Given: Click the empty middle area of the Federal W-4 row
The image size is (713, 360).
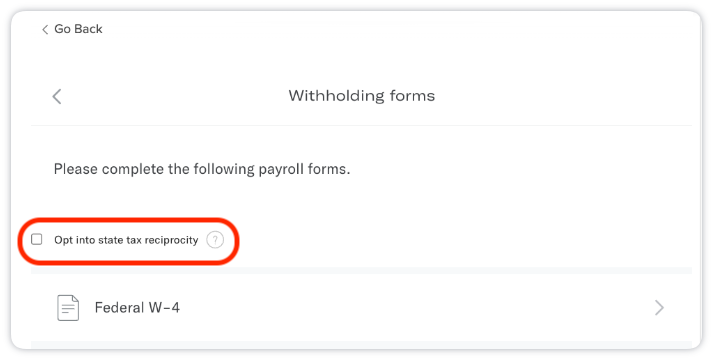Looking at the screenshot, I should tap(409, 308).
